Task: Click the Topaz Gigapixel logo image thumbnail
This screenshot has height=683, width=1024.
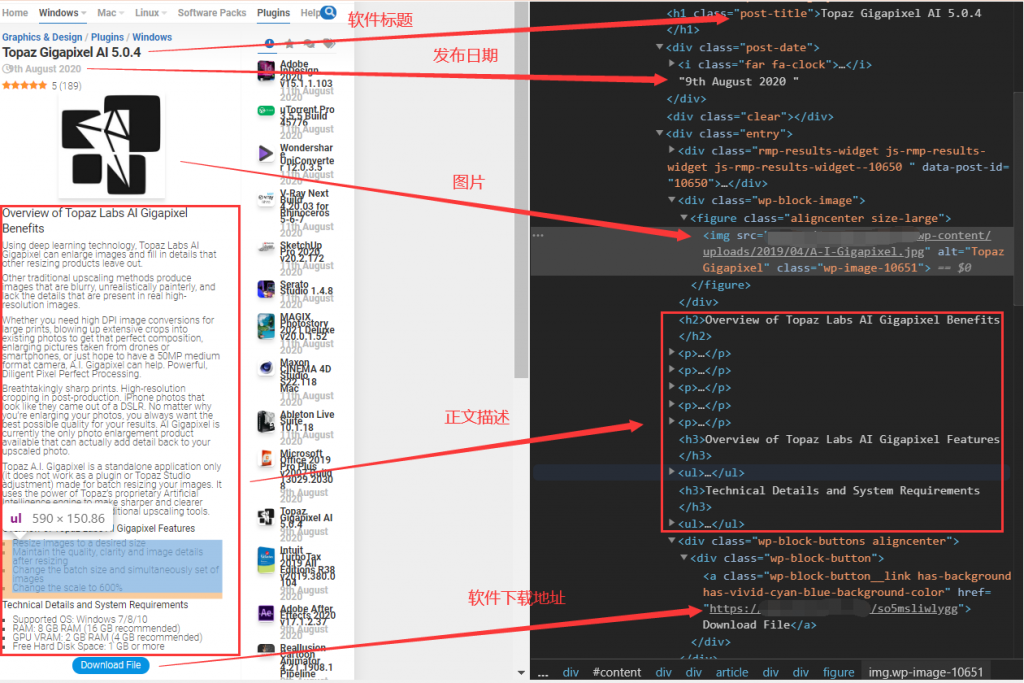Action: [x=111, y=144]
